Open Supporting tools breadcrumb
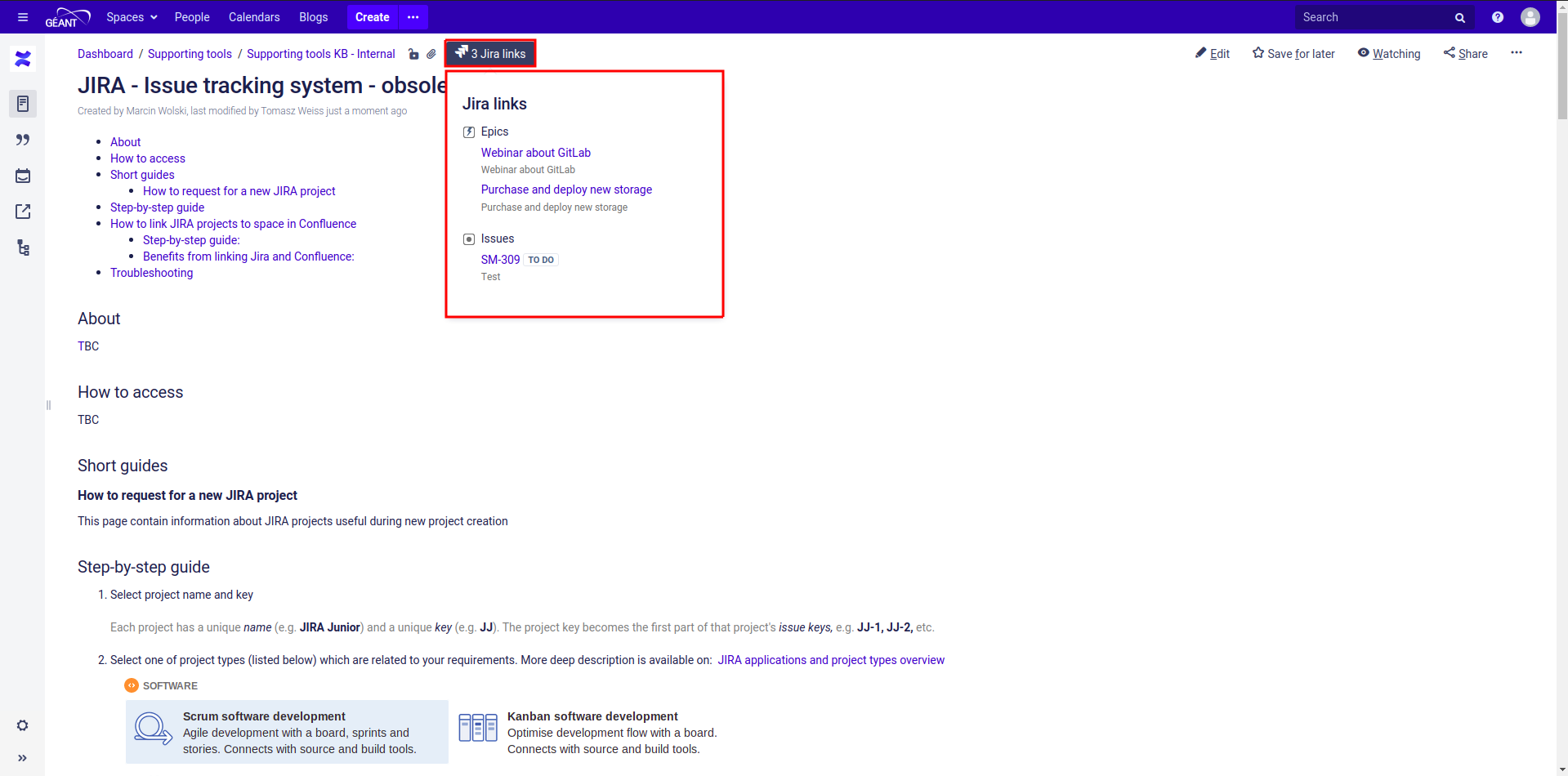This screenshot has height=776, width=1568. pyautogui.click(x=190, y=54)
